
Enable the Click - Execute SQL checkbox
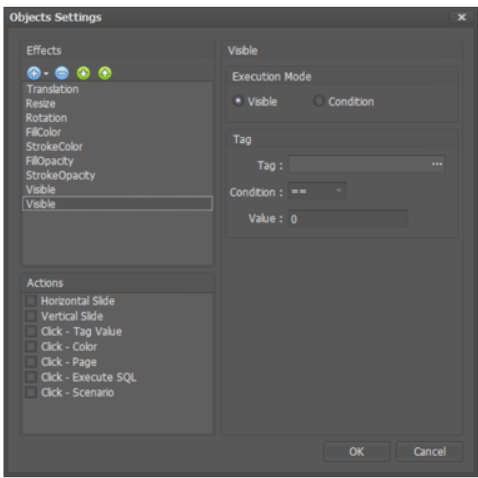pos(31,377)
